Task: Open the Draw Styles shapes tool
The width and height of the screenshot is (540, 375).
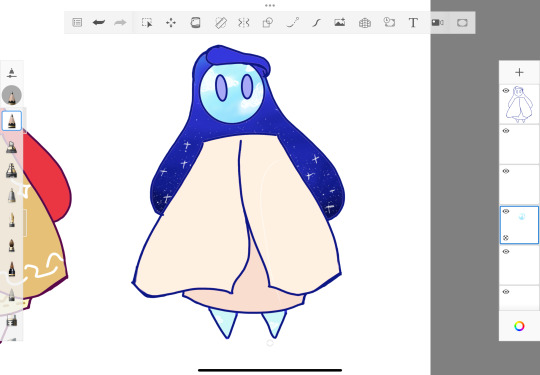Action: 268,23
